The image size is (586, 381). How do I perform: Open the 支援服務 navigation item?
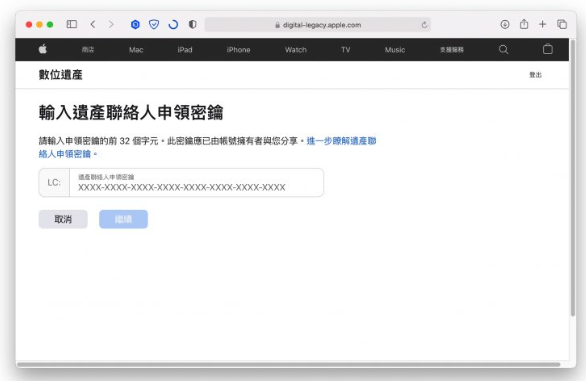click(451, 50)
